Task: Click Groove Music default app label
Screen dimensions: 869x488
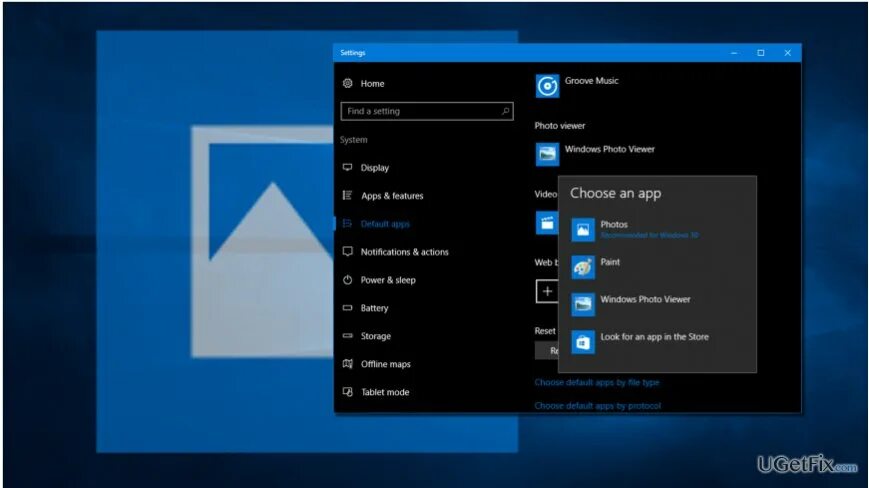Action: tap(591, 81)
